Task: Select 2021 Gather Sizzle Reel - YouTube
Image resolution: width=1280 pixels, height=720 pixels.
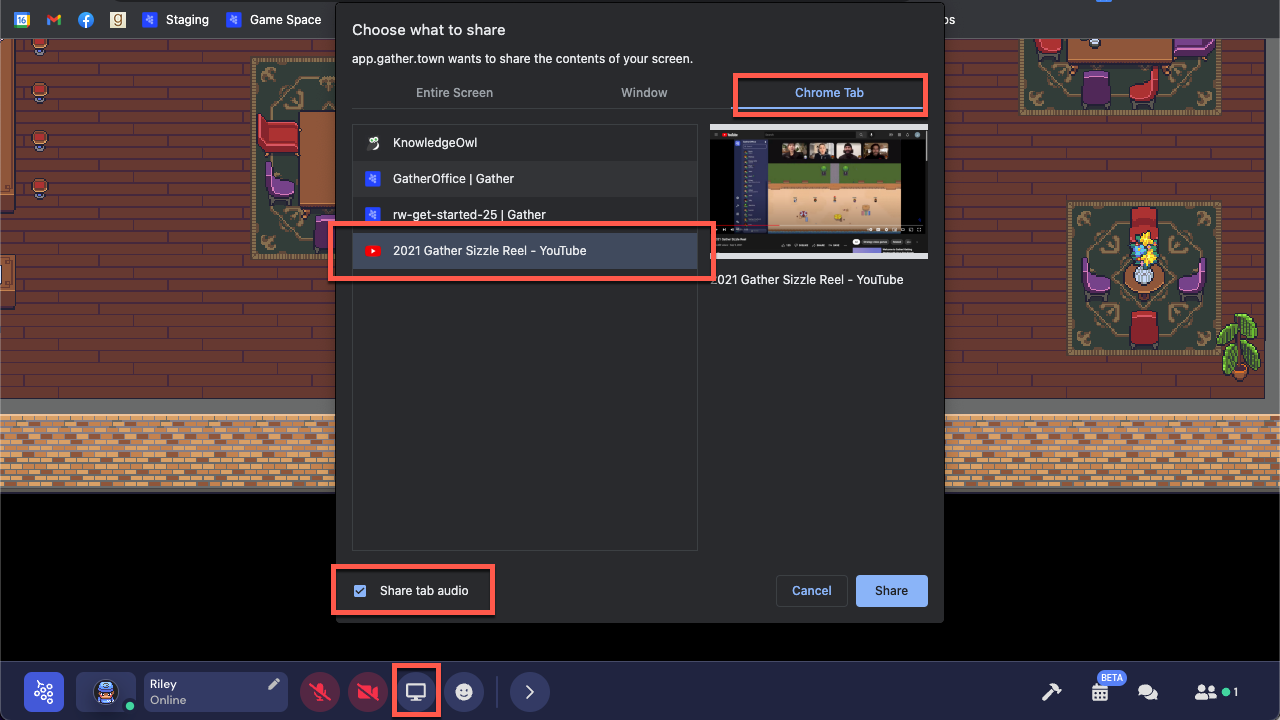Action: (x=525, y=251)
